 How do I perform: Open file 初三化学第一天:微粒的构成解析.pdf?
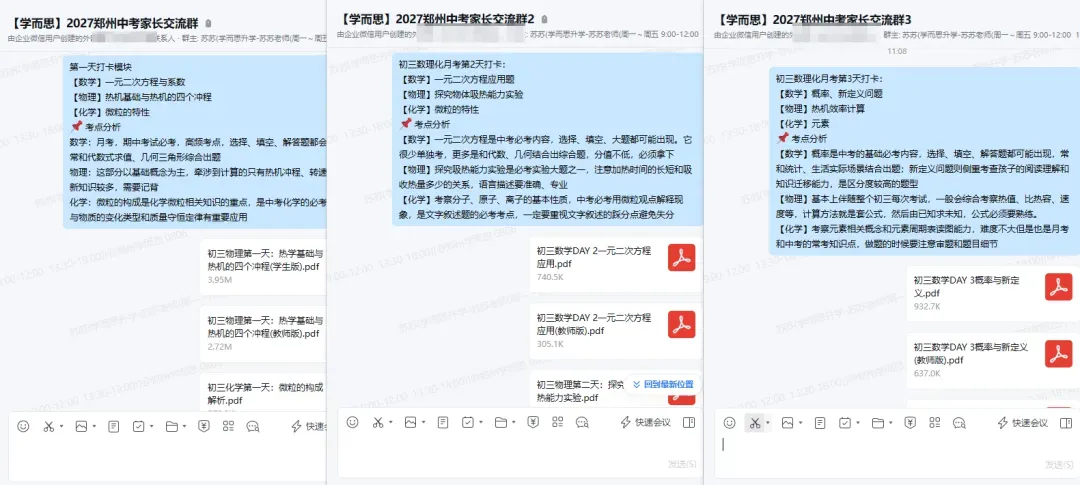[263, 393]
